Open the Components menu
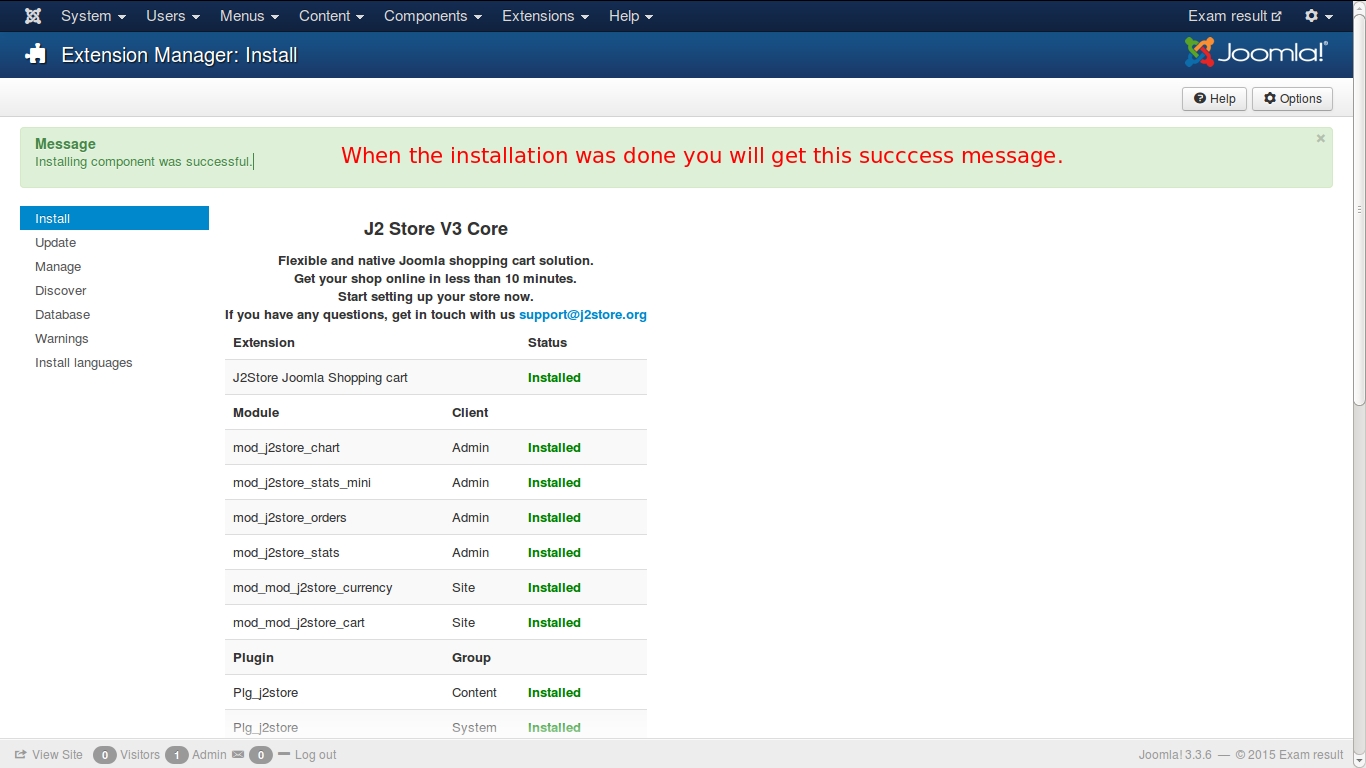Image resolution: width=1366 pixels, height=768 pixels. click(432, 16)
